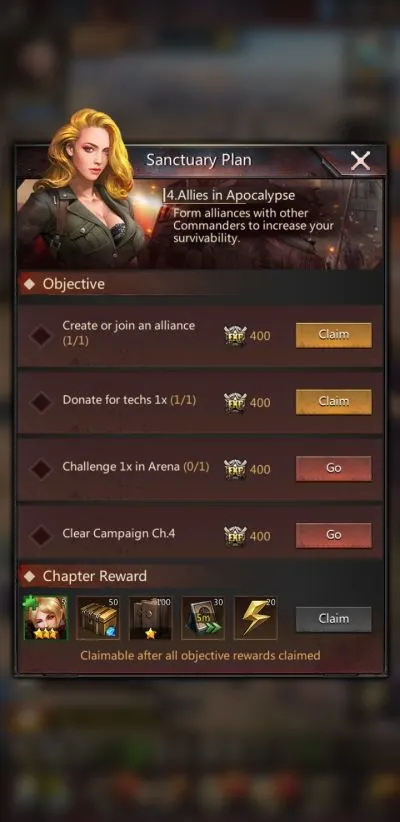Viewport: 400px width, 822px height.
Task: Tap the lightning bolt energy reward icon
Action: (x=255, y=618)
